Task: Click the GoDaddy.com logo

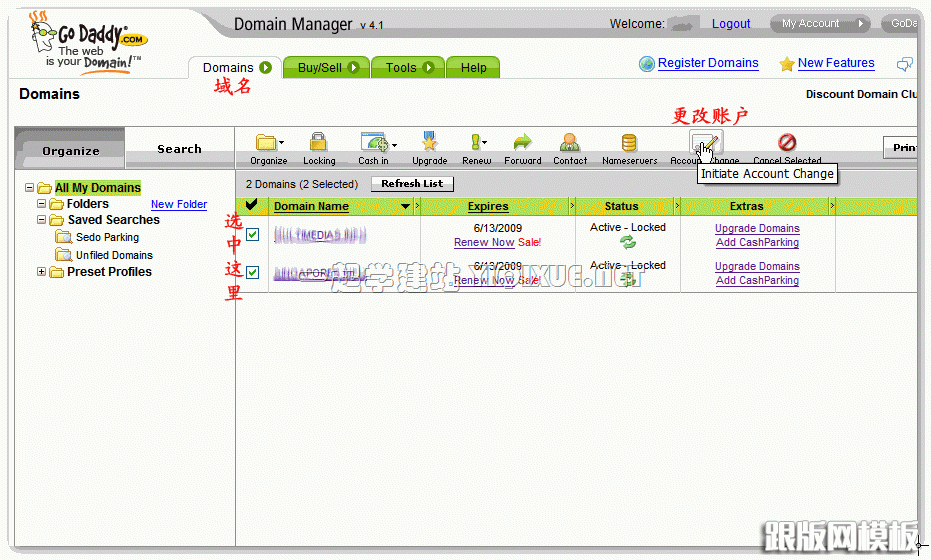Action: pyautogui.click(x=89, y=43)
